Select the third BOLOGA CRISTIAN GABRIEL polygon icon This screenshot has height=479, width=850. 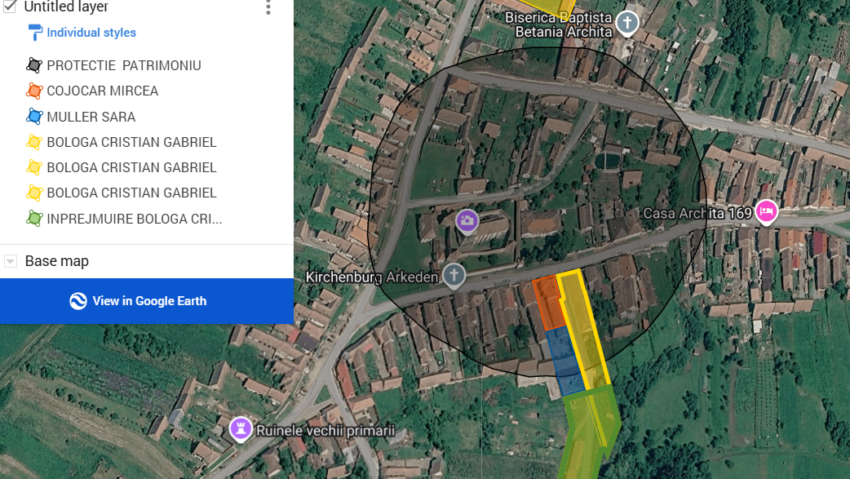(34, 193)
